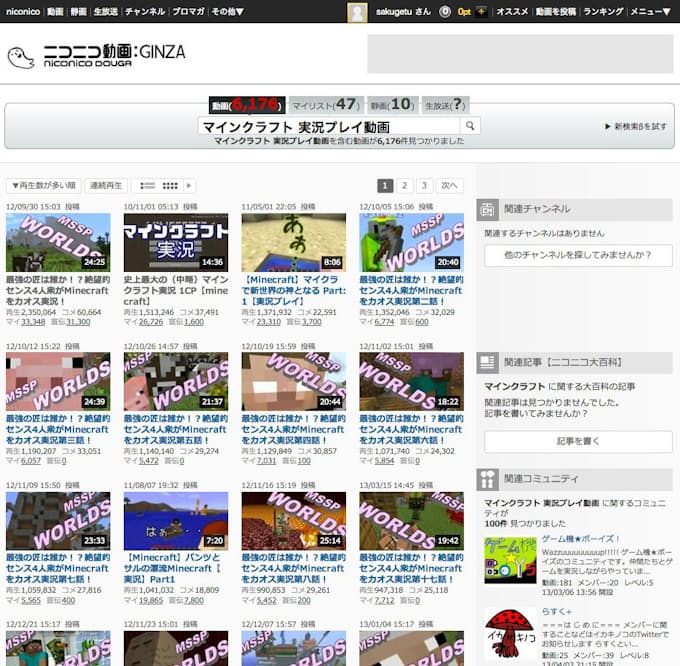Image resolution: width=680 pixels, height=666 pixels.
Task: Click the マインクラフト 実況プレイ動画 search field
Action: 328,126
